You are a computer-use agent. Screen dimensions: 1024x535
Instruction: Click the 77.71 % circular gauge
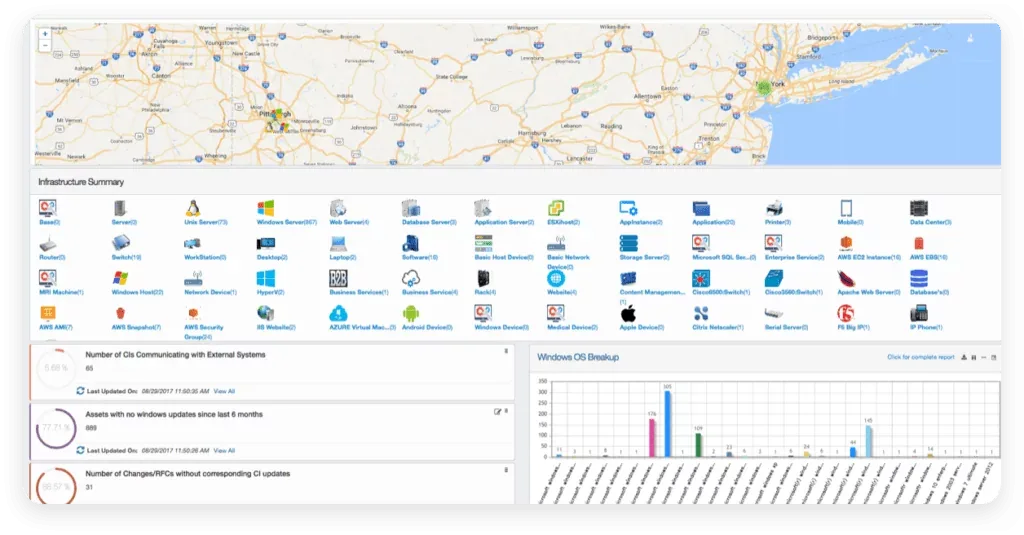[56, 428]
